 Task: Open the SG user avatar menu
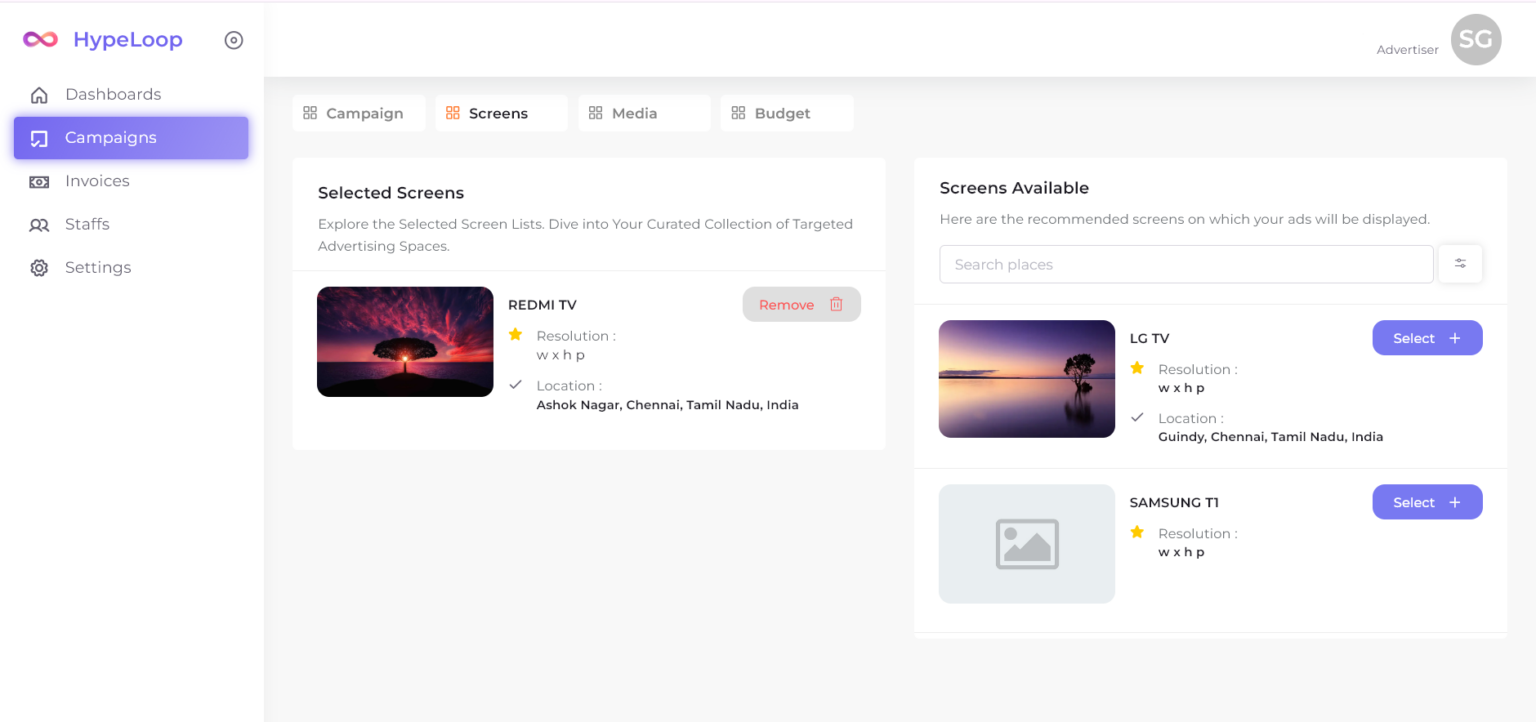(1475, 40)
